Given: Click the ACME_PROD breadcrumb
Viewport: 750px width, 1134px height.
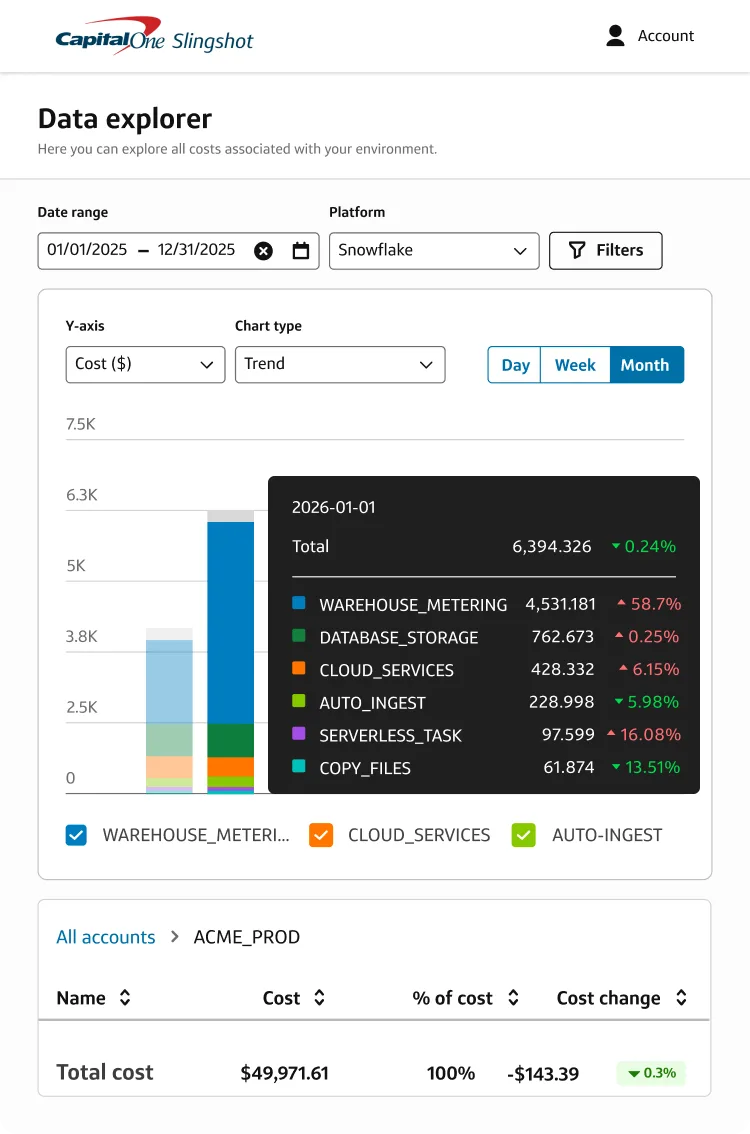Looking at the screenshot, I should [247, 937].
